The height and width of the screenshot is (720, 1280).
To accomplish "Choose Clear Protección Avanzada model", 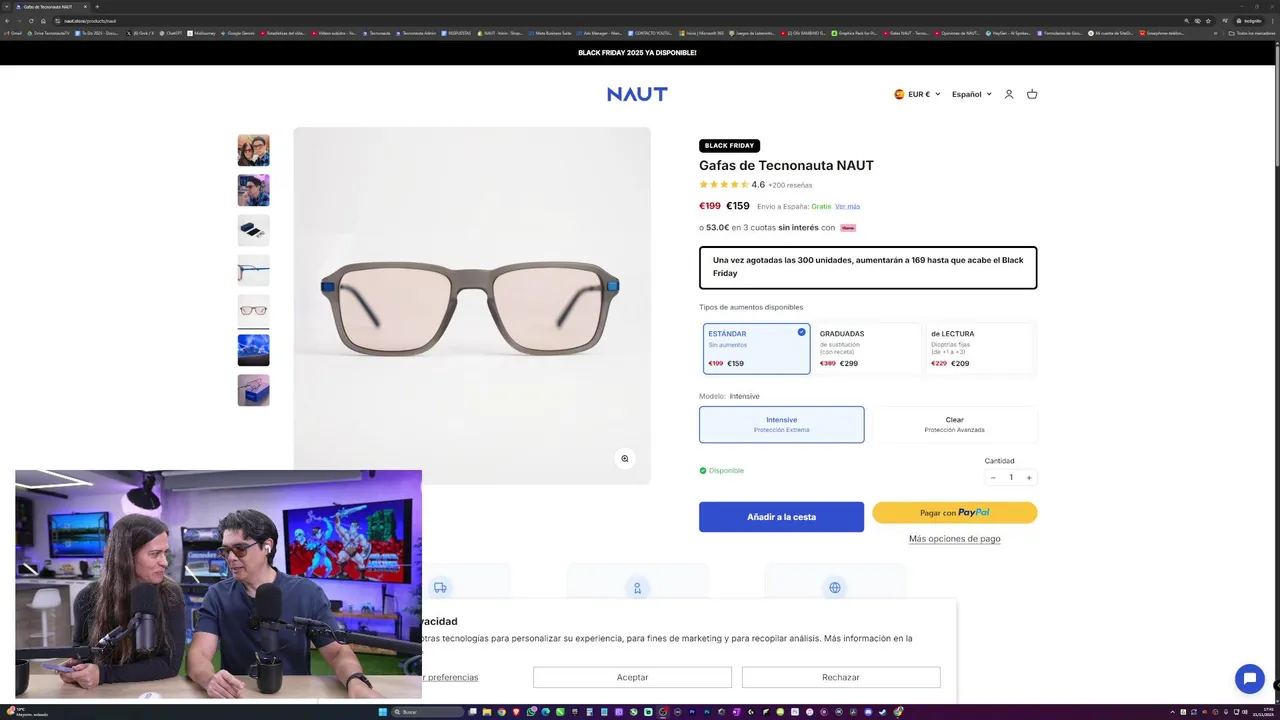I will point(955,425).
